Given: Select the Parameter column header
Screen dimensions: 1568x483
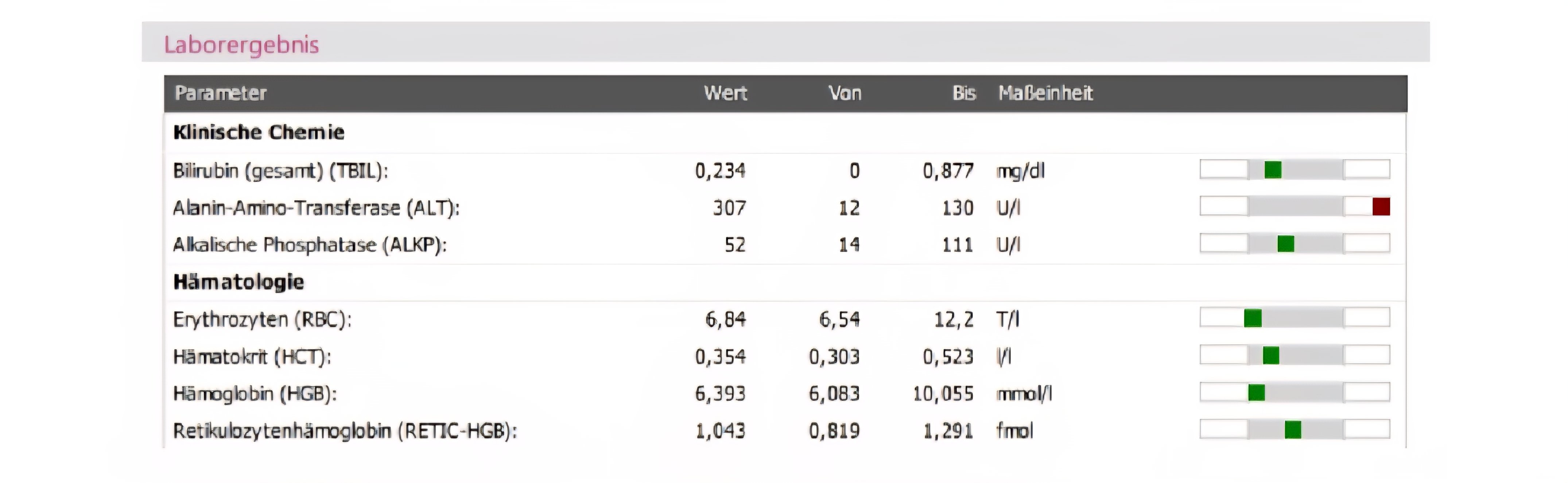Looking at the screenshot, I should (220, 93).
